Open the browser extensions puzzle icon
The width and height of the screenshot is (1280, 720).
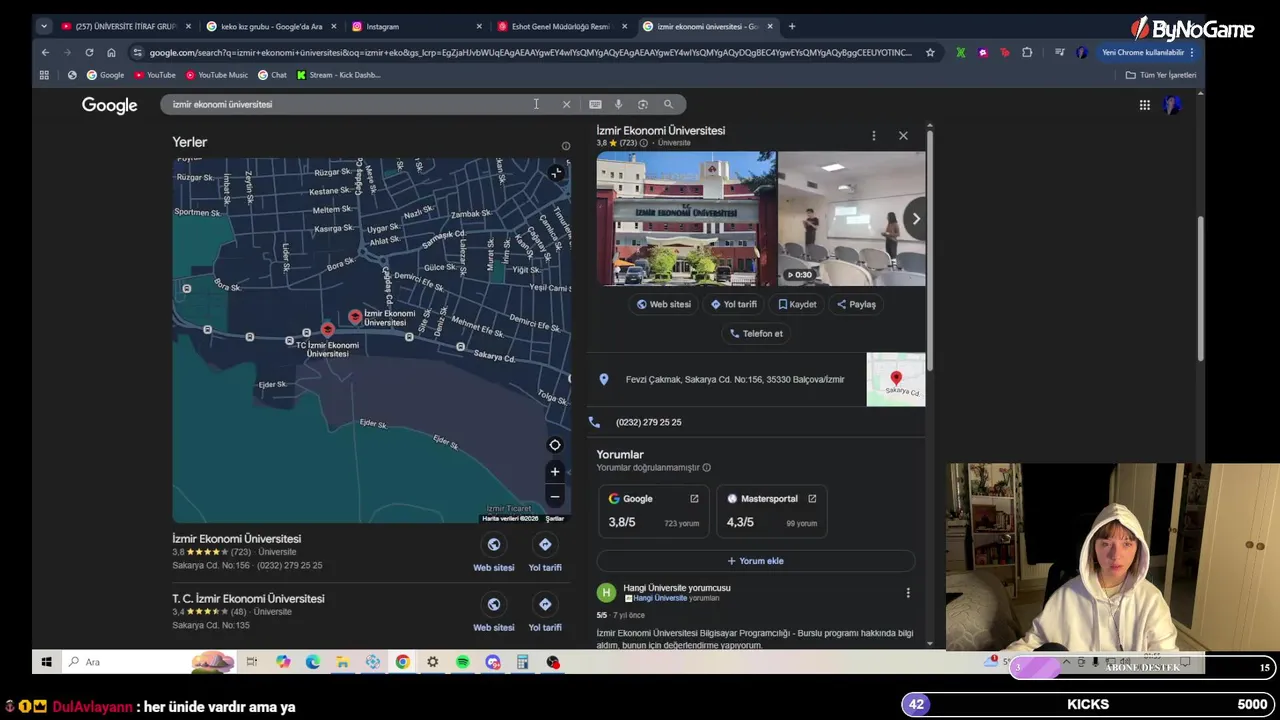click(1027, 52)
